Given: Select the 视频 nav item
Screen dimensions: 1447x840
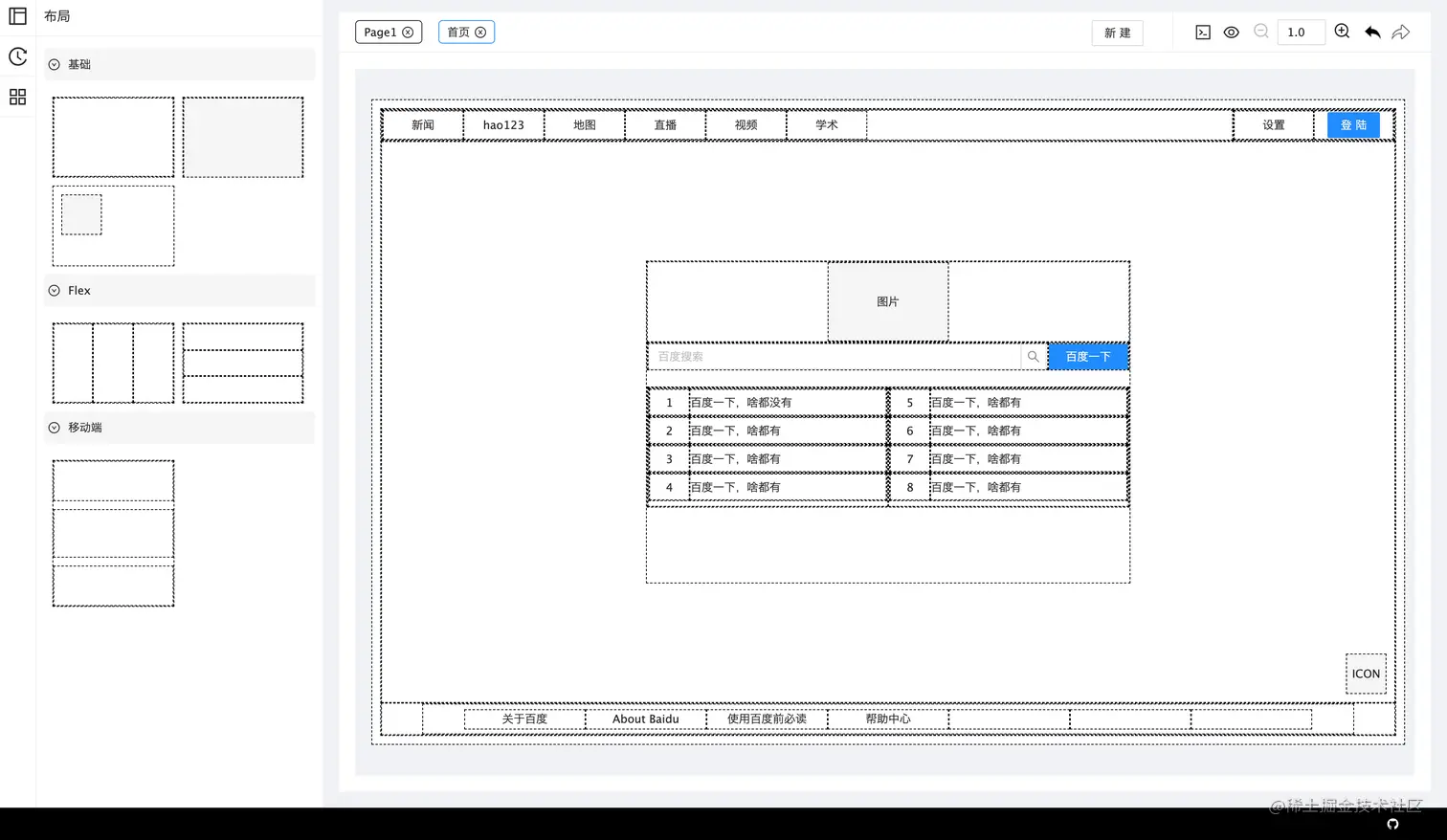Looking at the screenshot, I should coord(746,125).
